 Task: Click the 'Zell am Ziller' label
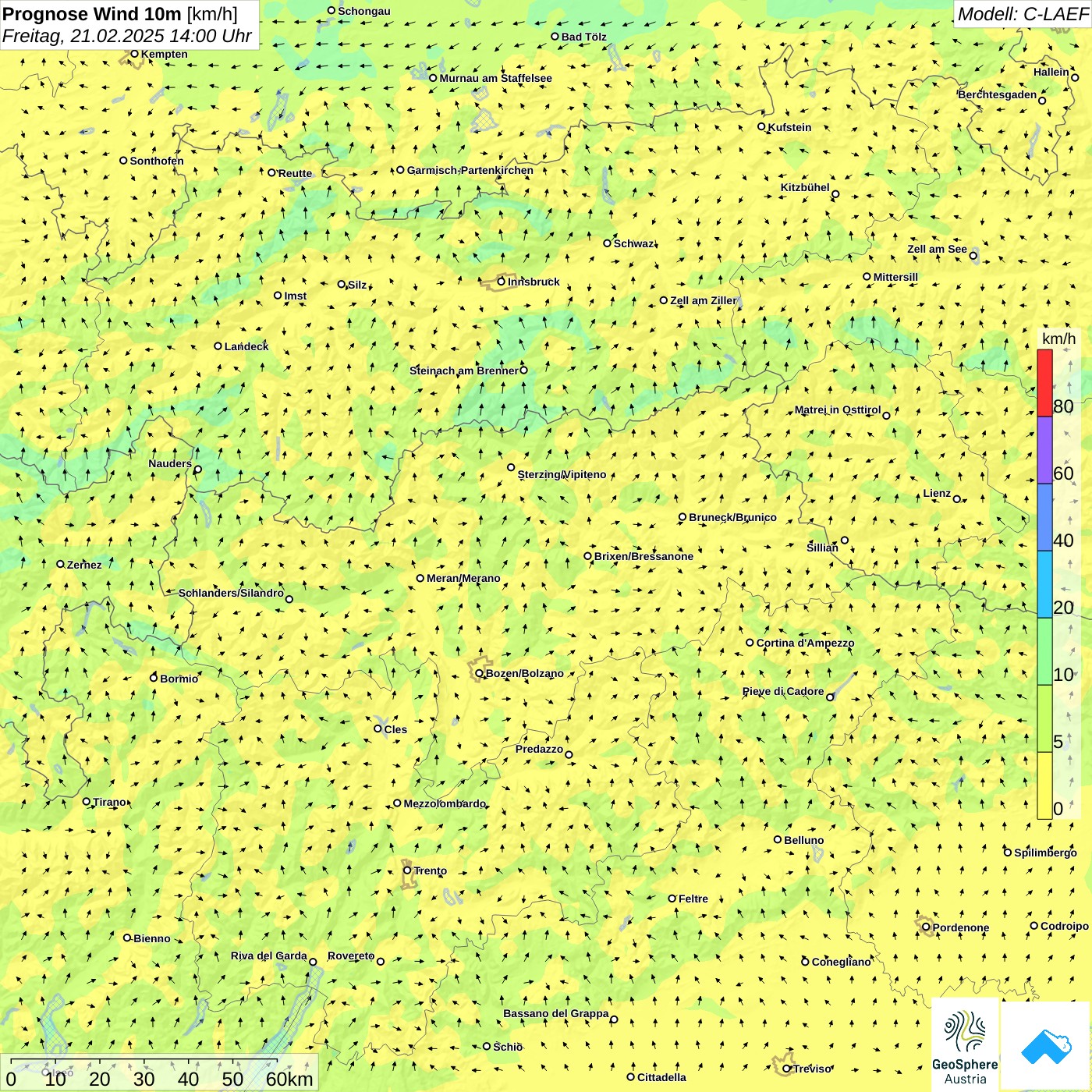tap(703, 300)
